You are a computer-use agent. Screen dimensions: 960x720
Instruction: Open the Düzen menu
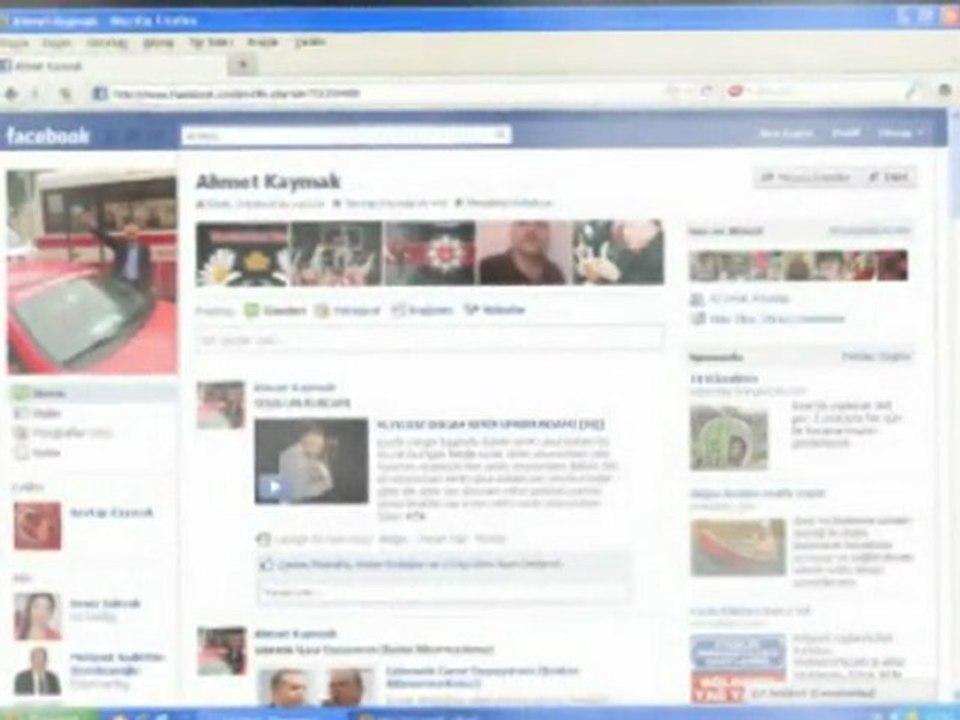point(56,43)
